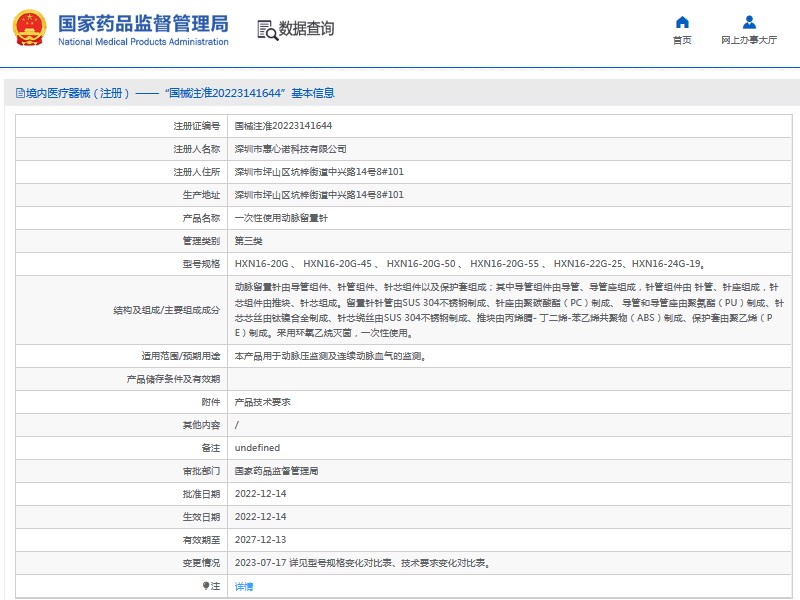Image resolution: width=800 pixels, height=600 pixels.
Task: Click the 网上办事大厅 person icon
Action: pos(749,22)
